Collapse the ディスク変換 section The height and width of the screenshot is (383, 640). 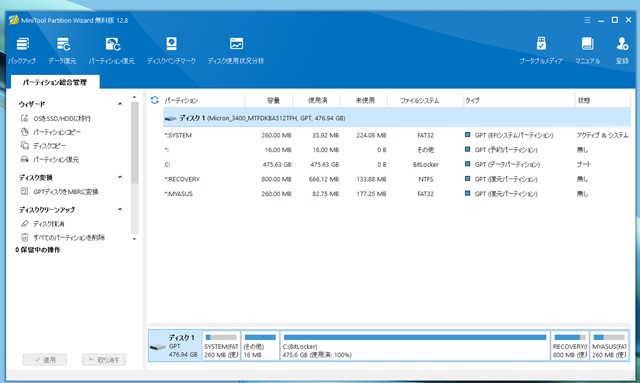(120, 177)
